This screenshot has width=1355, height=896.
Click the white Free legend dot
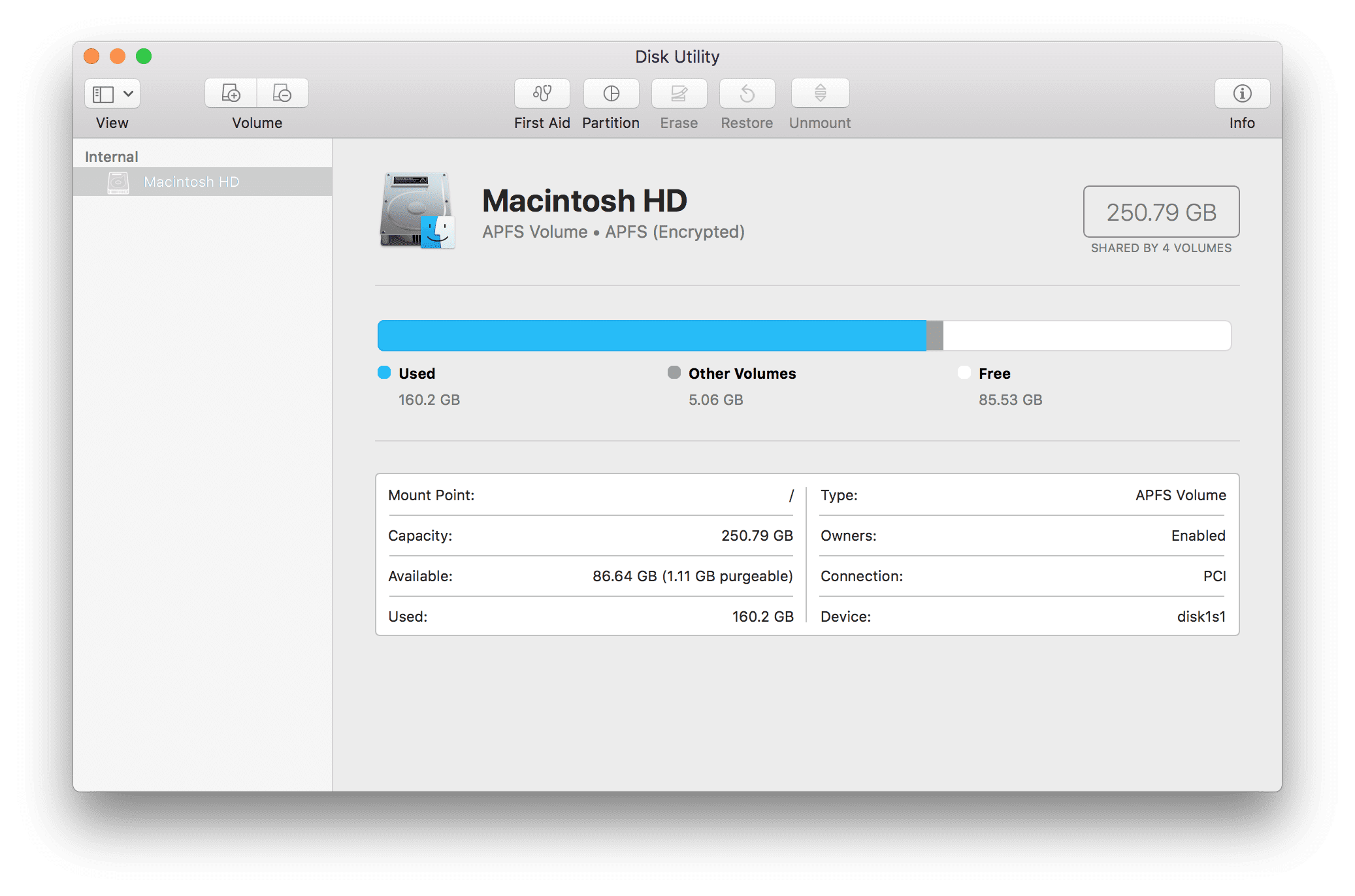[964, 372]
